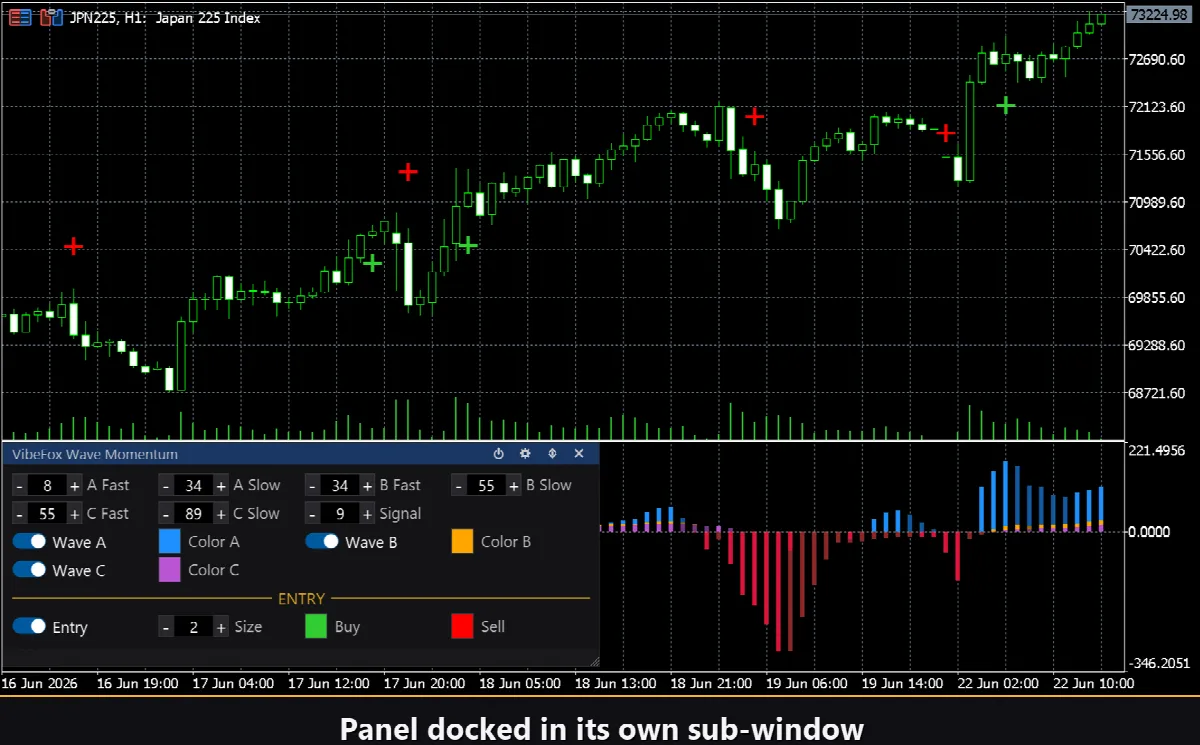Click the A Slow number field
Screen dimensions: 1200x745
(x=194, y=485)
